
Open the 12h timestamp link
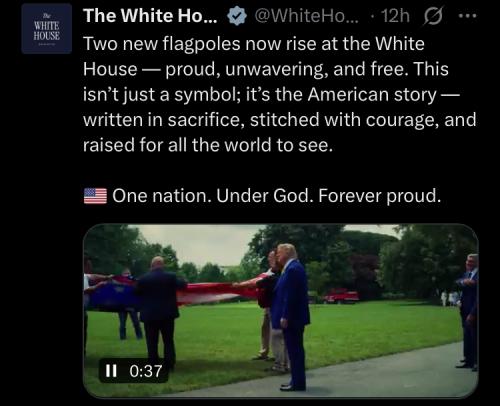[x=396, y=16]
